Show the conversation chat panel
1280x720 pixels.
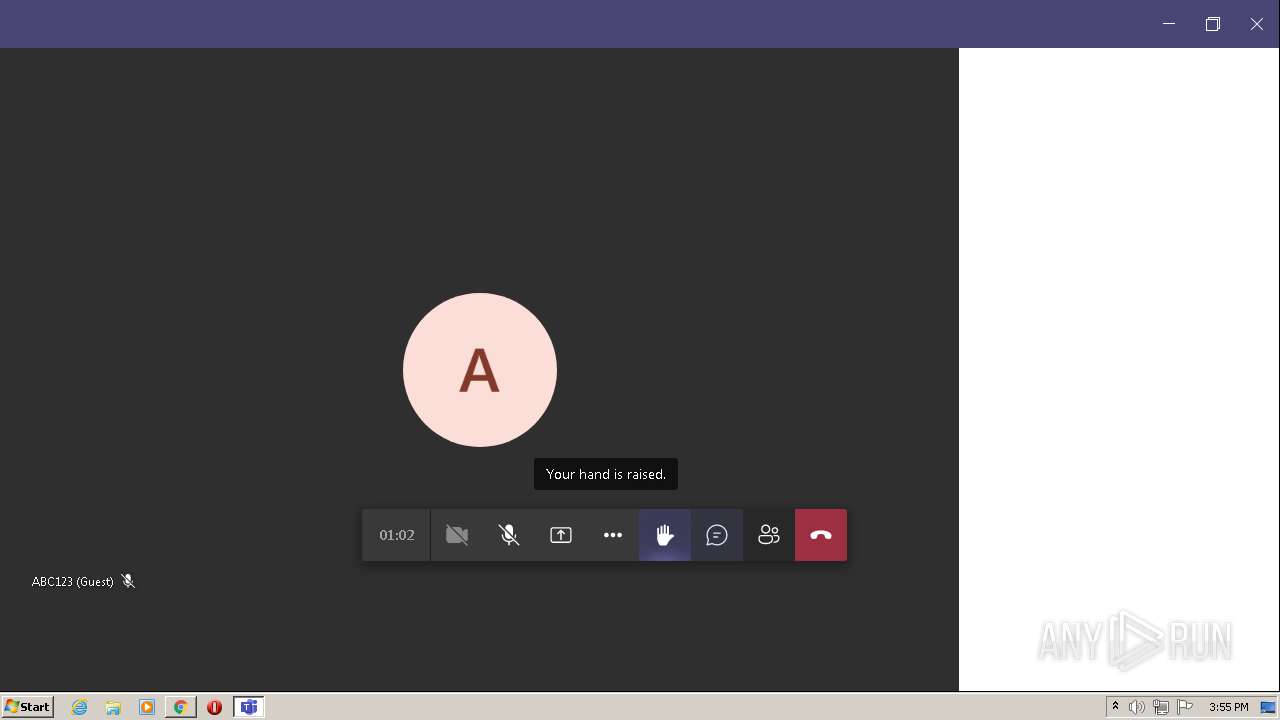pos(717,535)
